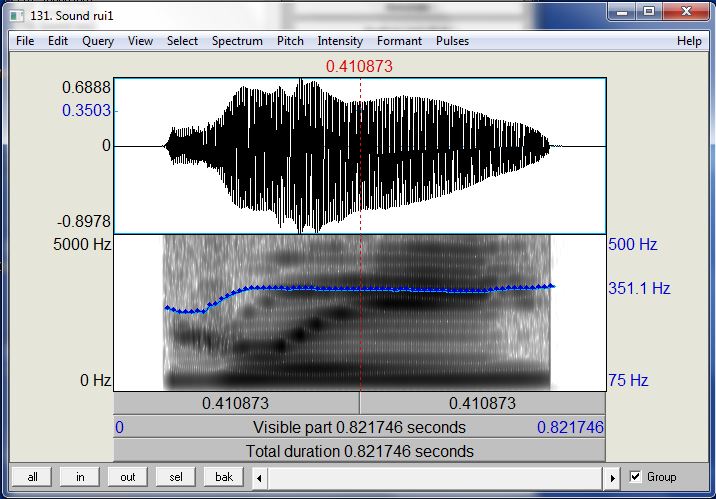This screenshot has width=716, height=499.
Task: Click the 500 Hz pitch ceiling label
Action: (632, 245)
